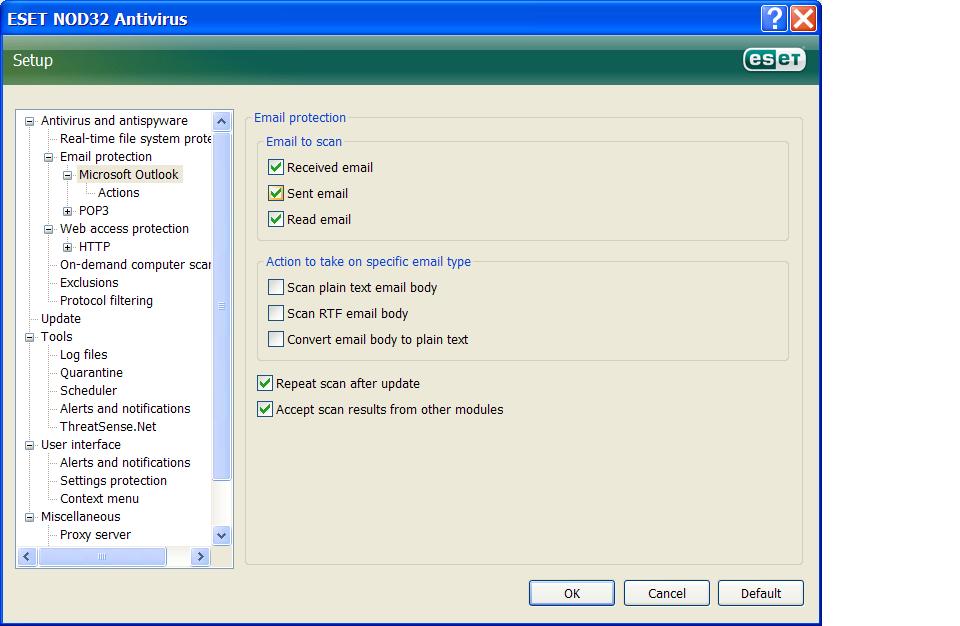Select Context menu tree item
Screen dimensions: 960x626
[99, 499]
